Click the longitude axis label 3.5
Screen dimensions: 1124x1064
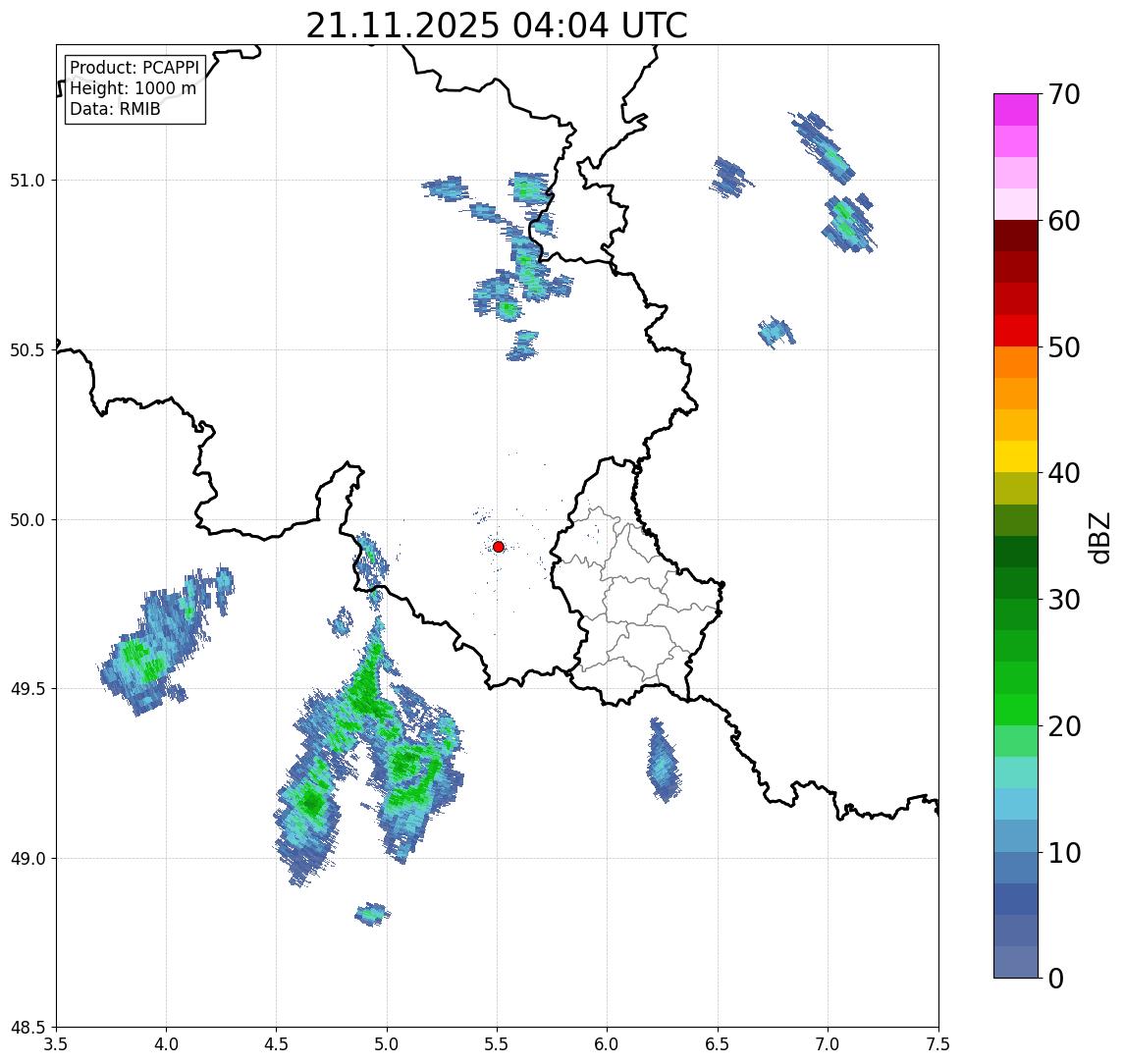point(56,1044)
